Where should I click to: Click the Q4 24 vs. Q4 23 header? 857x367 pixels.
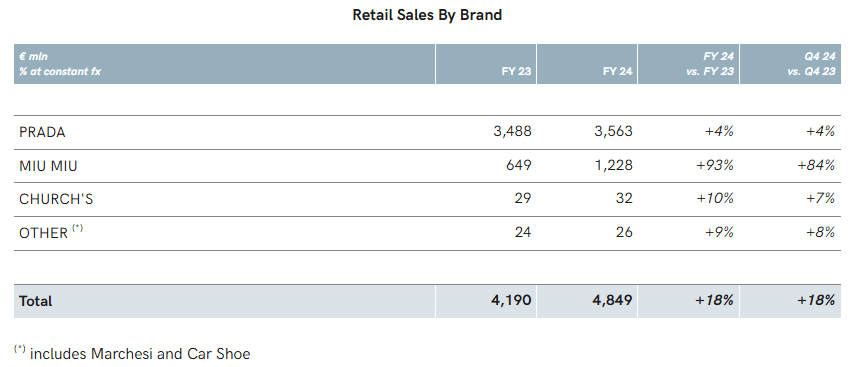point(812,63)
